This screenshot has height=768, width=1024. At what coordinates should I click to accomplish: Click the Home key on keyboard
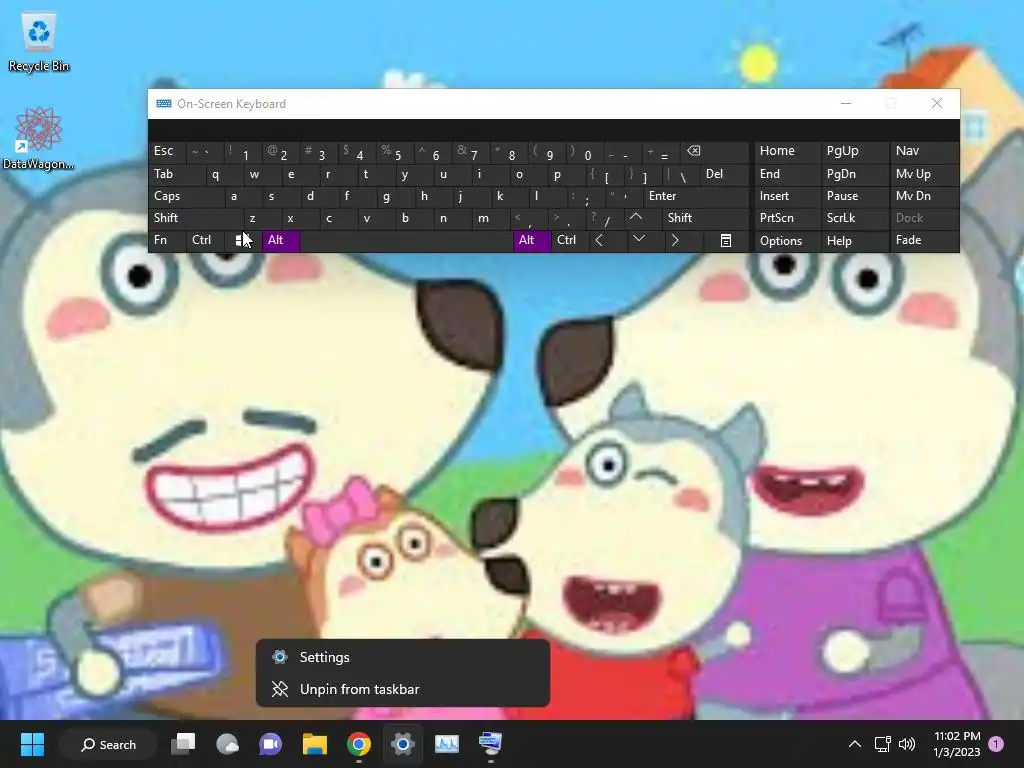pos(788,152)
